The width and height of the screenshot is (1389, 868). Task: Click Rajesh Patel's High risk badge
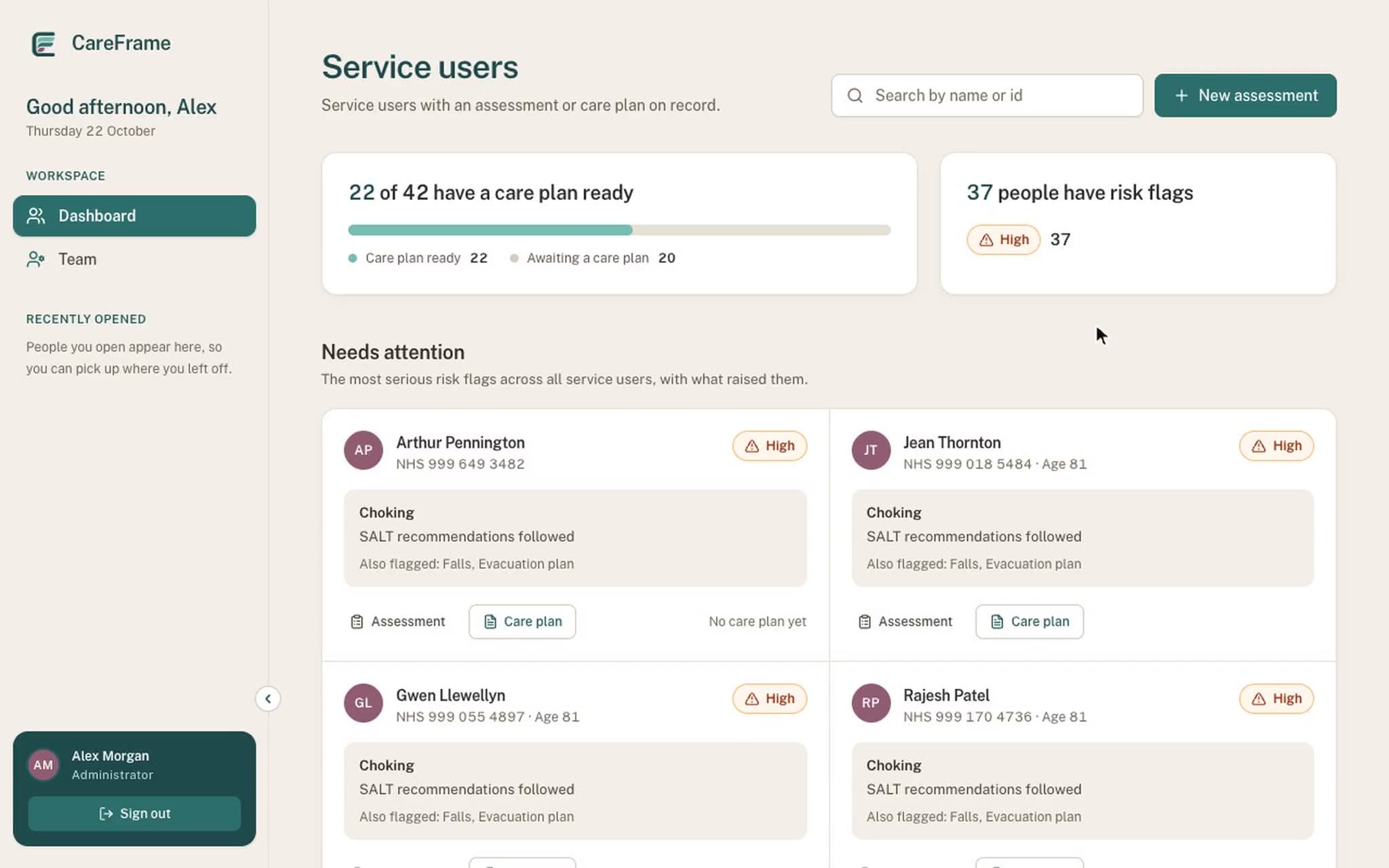pos(1276,698)
